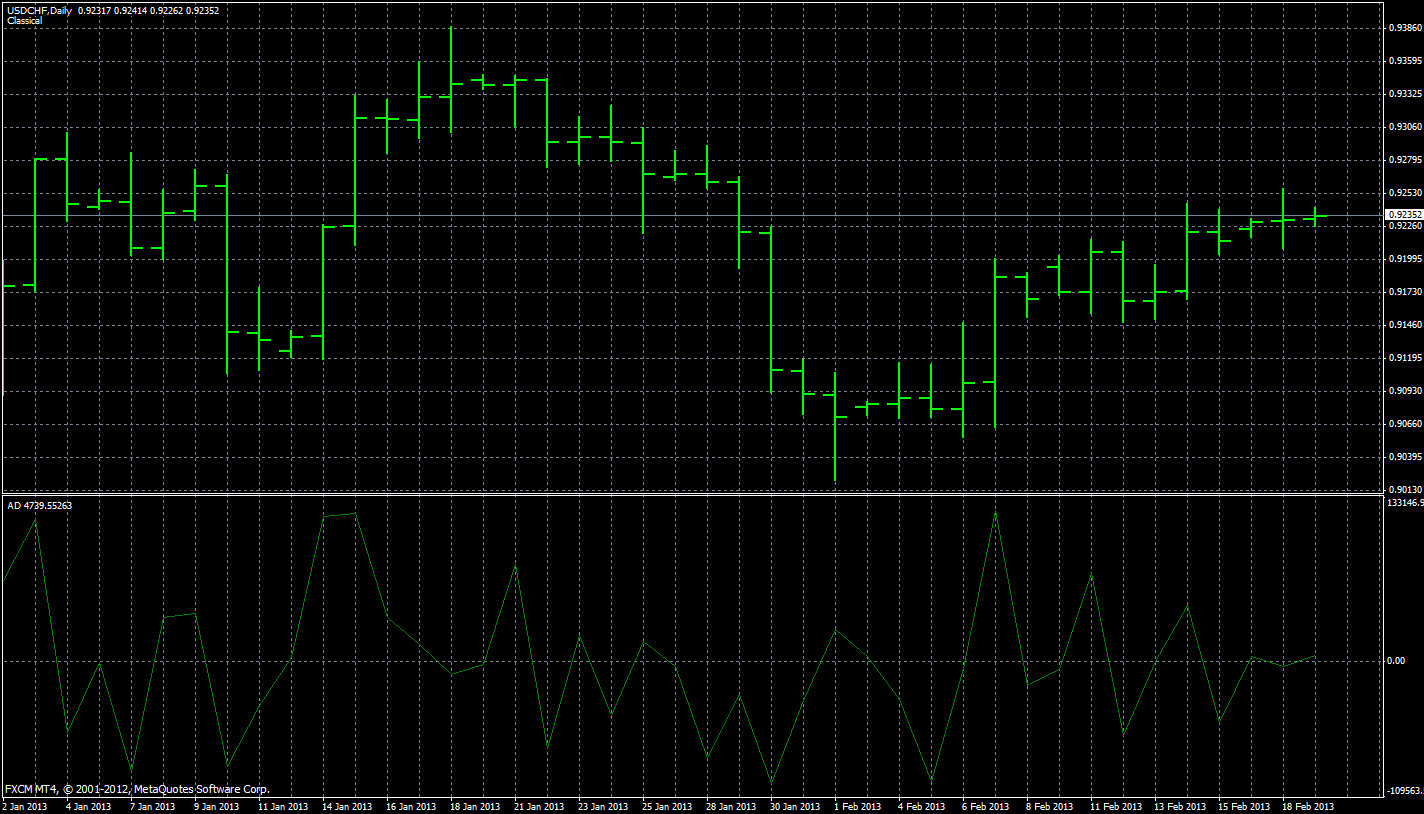Click the 4 Jan 2013 date label
1424x814 pixels.
coord(88,807)
